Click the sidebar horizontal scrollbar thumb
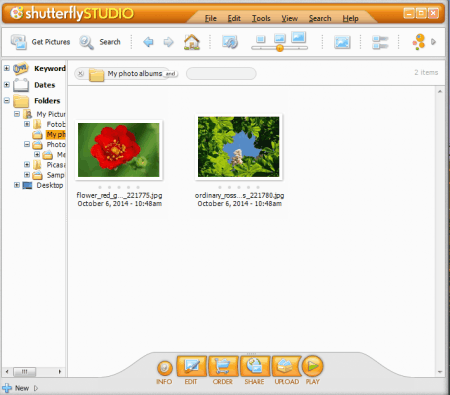 24,371
